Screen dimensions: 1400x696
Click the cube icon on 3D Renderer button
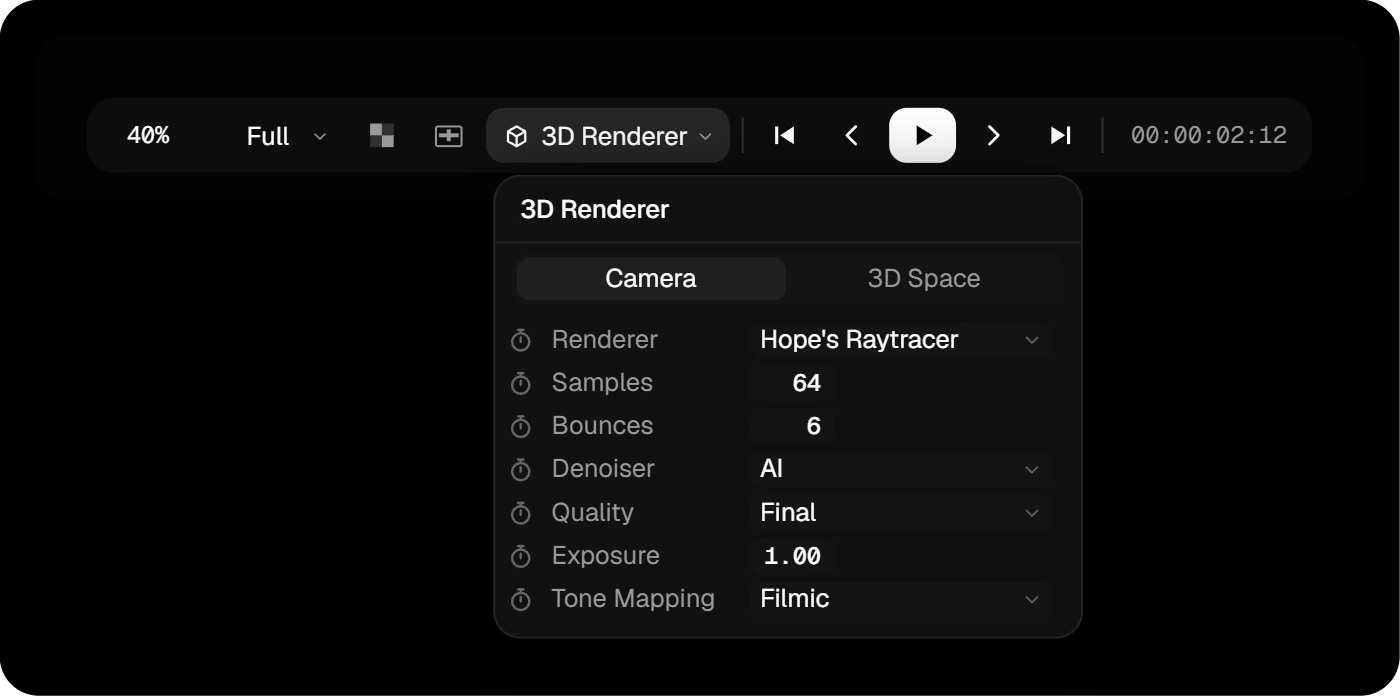pyautogui.click(x=516, y=136)
